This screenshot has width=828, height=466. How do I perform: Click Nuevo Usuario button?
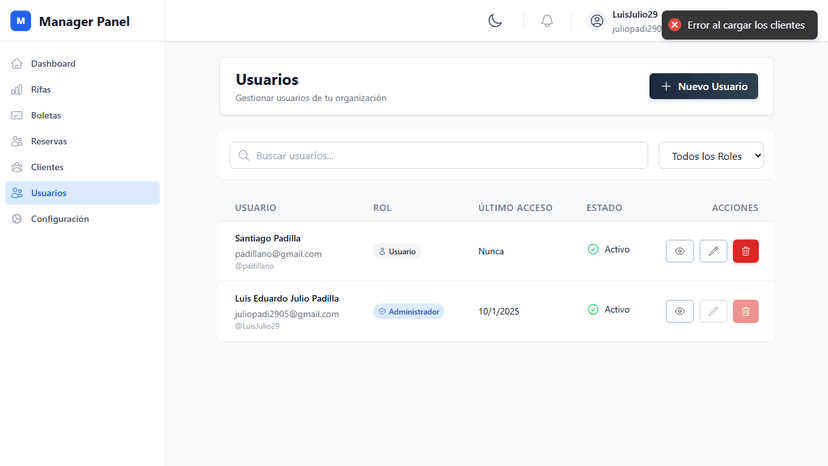(x=703, y=87)
